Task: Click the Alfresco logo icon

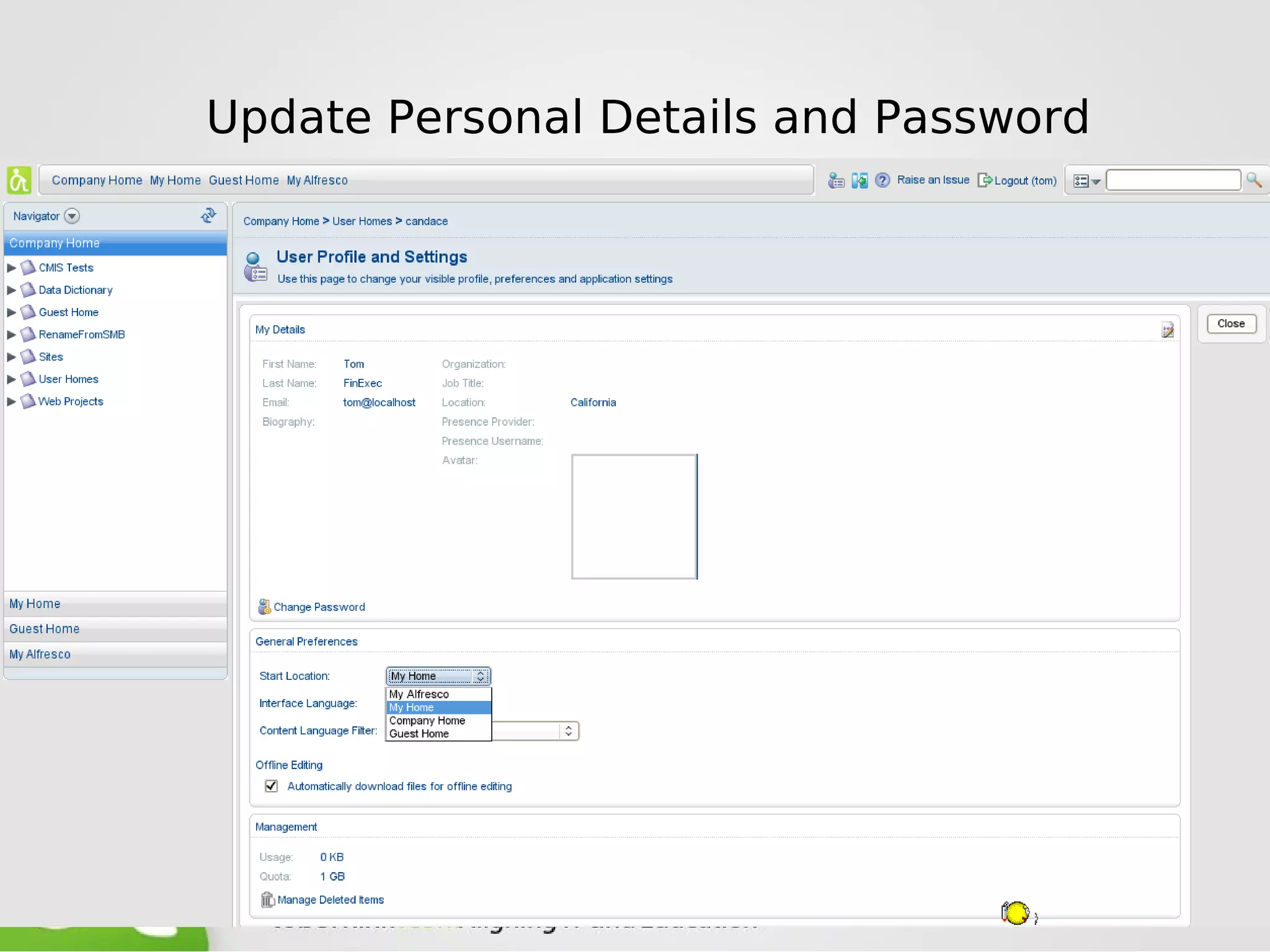Action: tap(19, 180)
